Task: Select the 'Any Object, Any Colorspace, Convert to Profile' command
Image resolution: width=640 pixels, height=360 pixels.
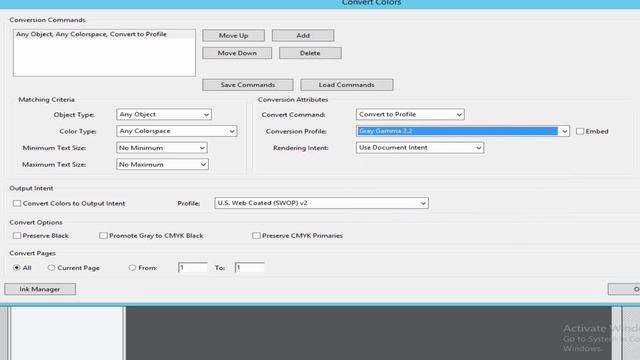Action: (x=104, y=34)
